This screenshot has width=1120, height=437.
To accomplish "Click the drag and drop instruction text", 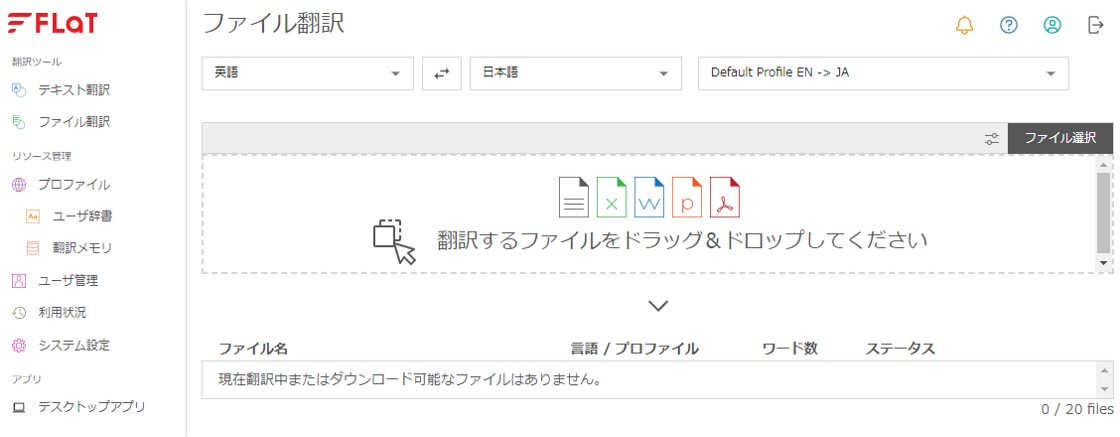I will point(682,240).
